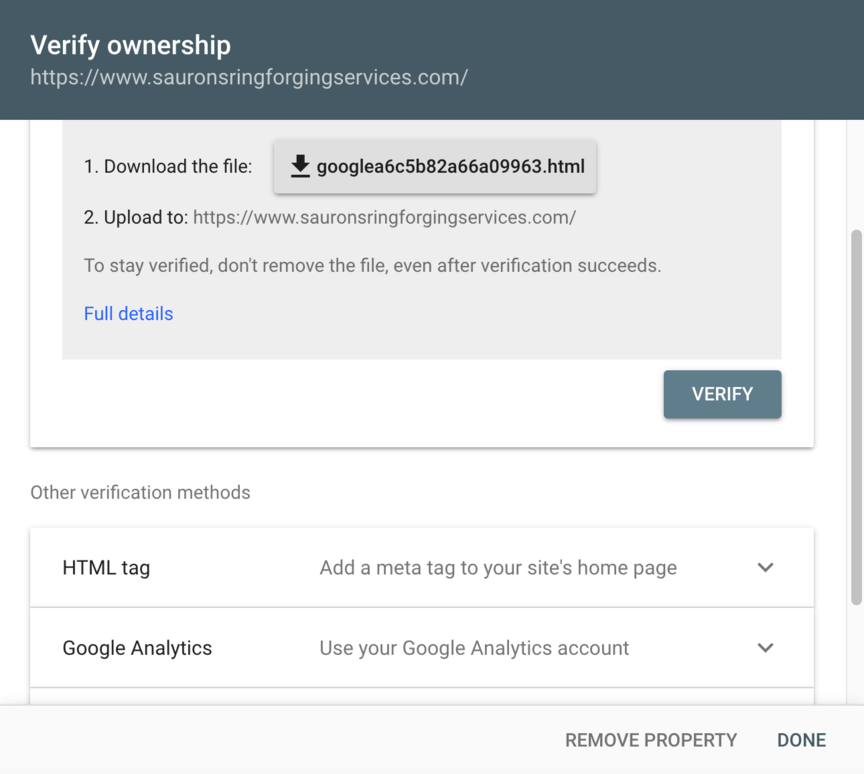Click the chevron next to HTML tag

(x=765, y=567)
